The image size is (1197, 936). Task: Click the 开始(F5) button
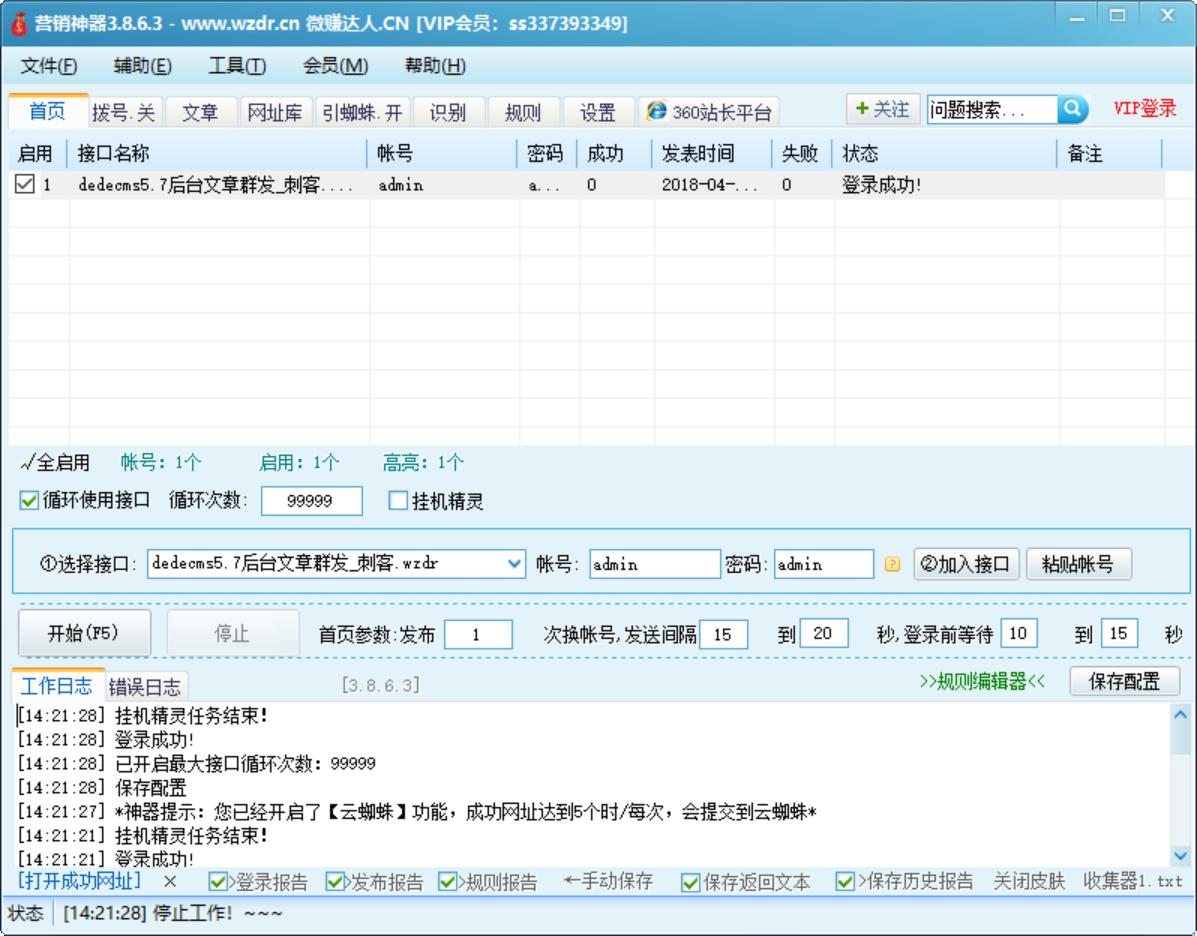click(x=84, y=632)
